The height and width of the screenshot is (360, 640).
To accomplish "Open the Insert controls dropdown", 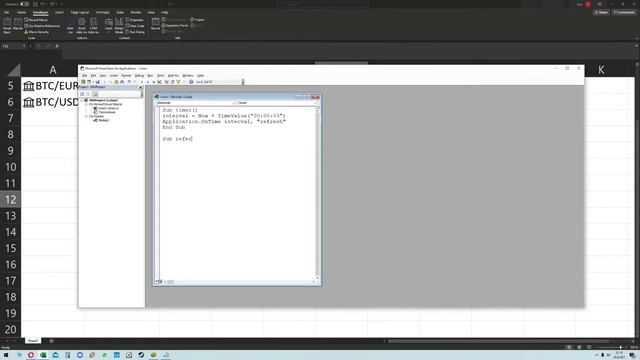I will click(109, 25).
